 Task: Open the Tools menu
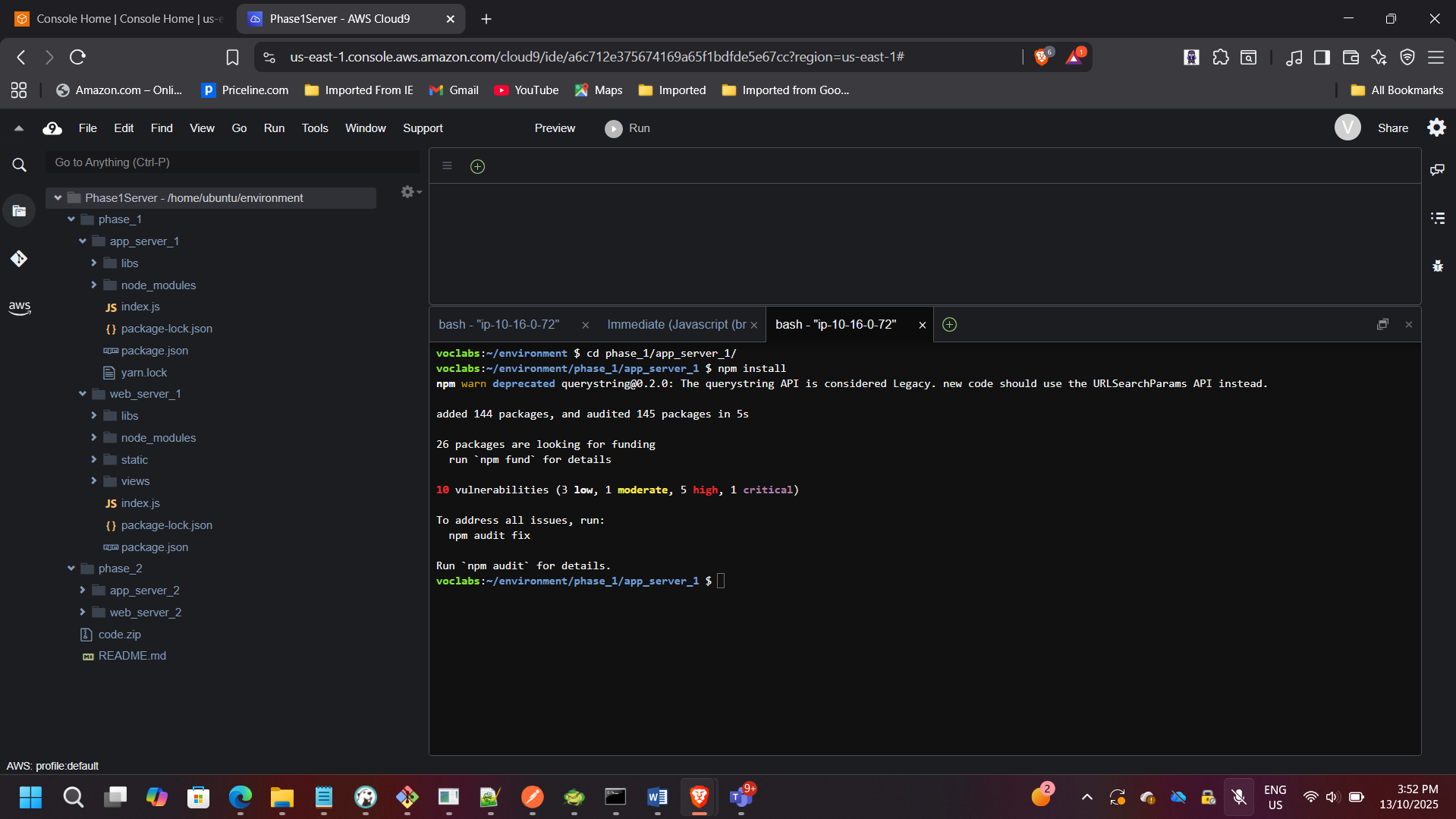tap(314, 128)
